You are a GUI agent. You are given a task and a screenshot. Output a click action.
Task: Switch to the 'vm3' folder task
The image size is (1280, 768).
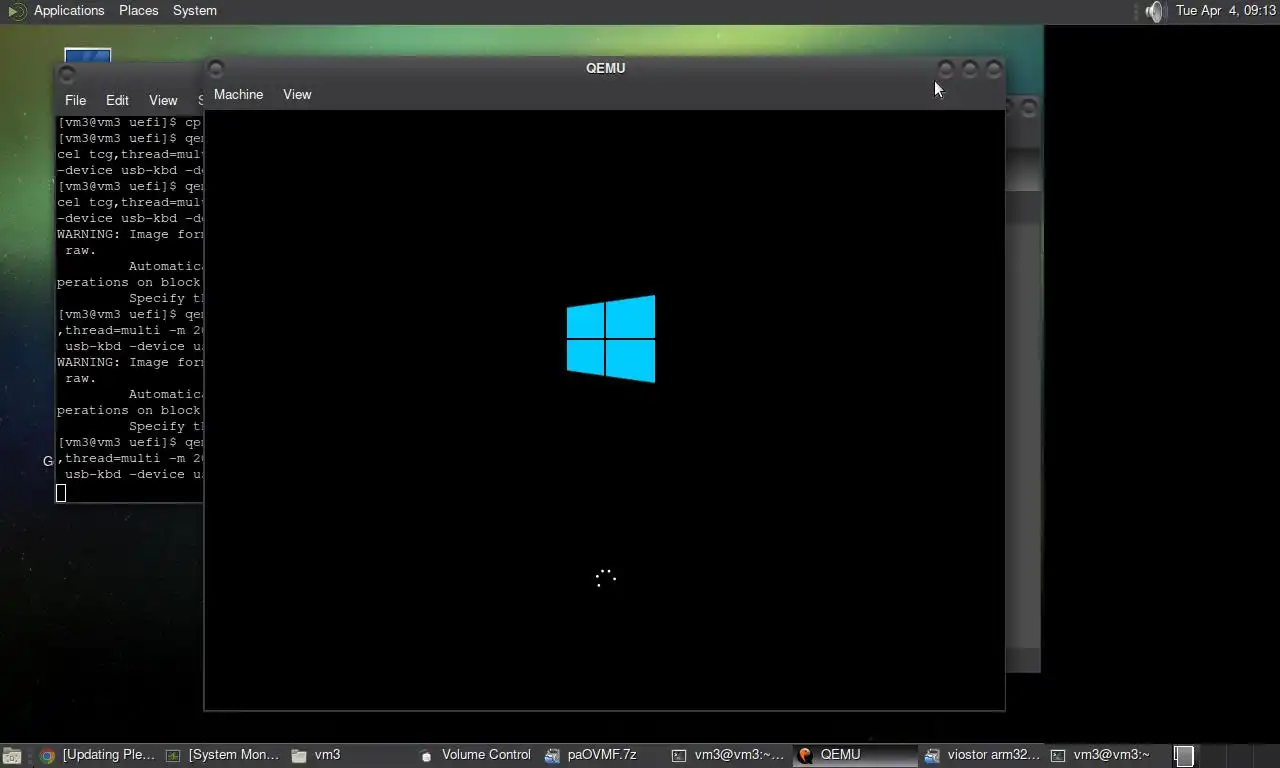tap(350, 755)
